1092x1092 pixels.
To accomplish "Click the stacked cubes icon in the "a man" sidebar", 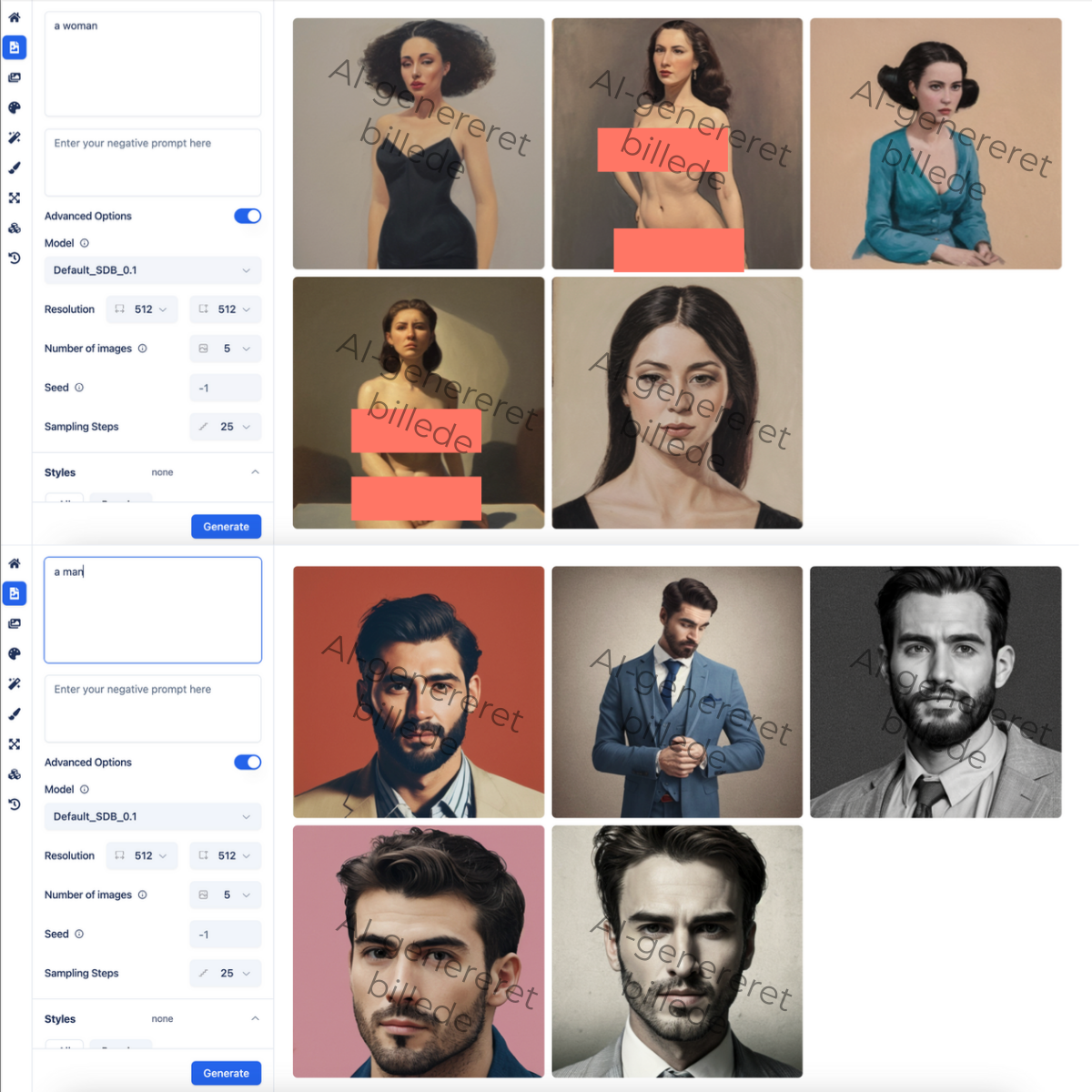I will pyautogui.click(x=15, y=774).
